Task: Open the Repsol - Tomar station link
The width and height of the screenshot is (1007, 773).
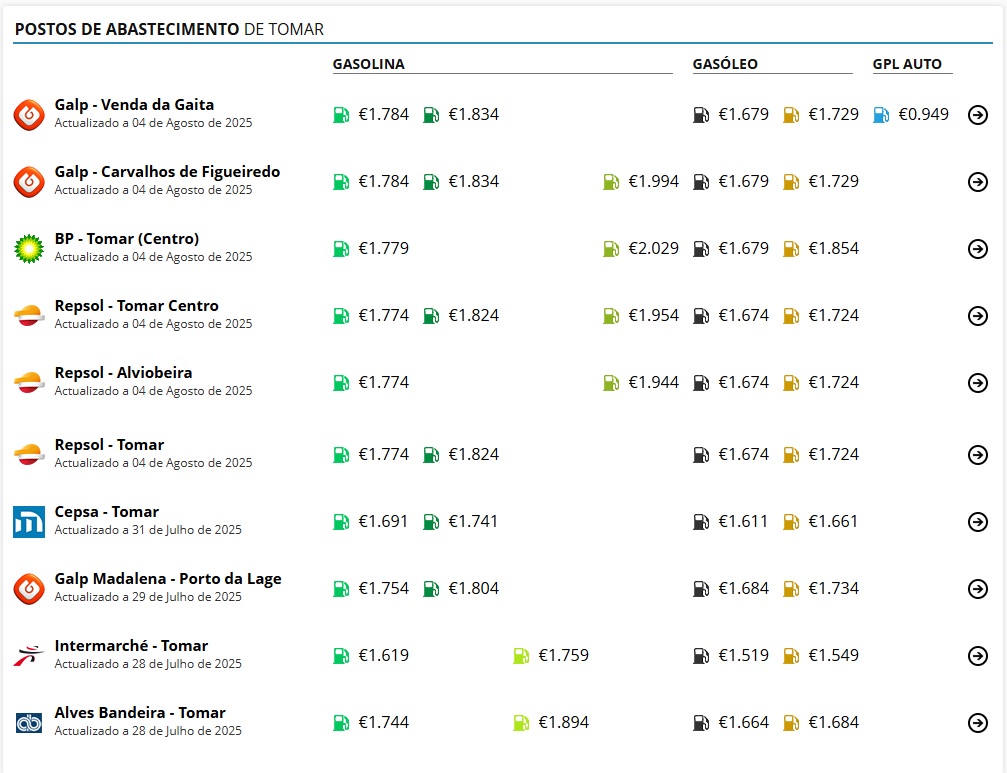Action: [109, 445]
